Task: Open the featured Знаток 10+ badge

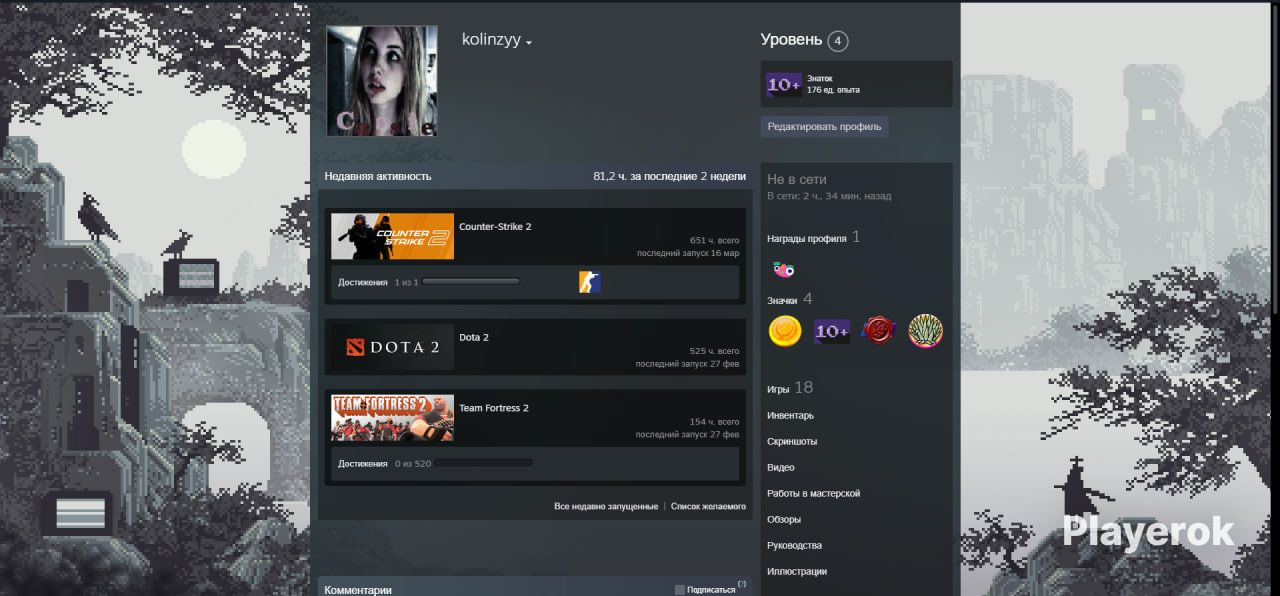Action: (x=784, y=85)
